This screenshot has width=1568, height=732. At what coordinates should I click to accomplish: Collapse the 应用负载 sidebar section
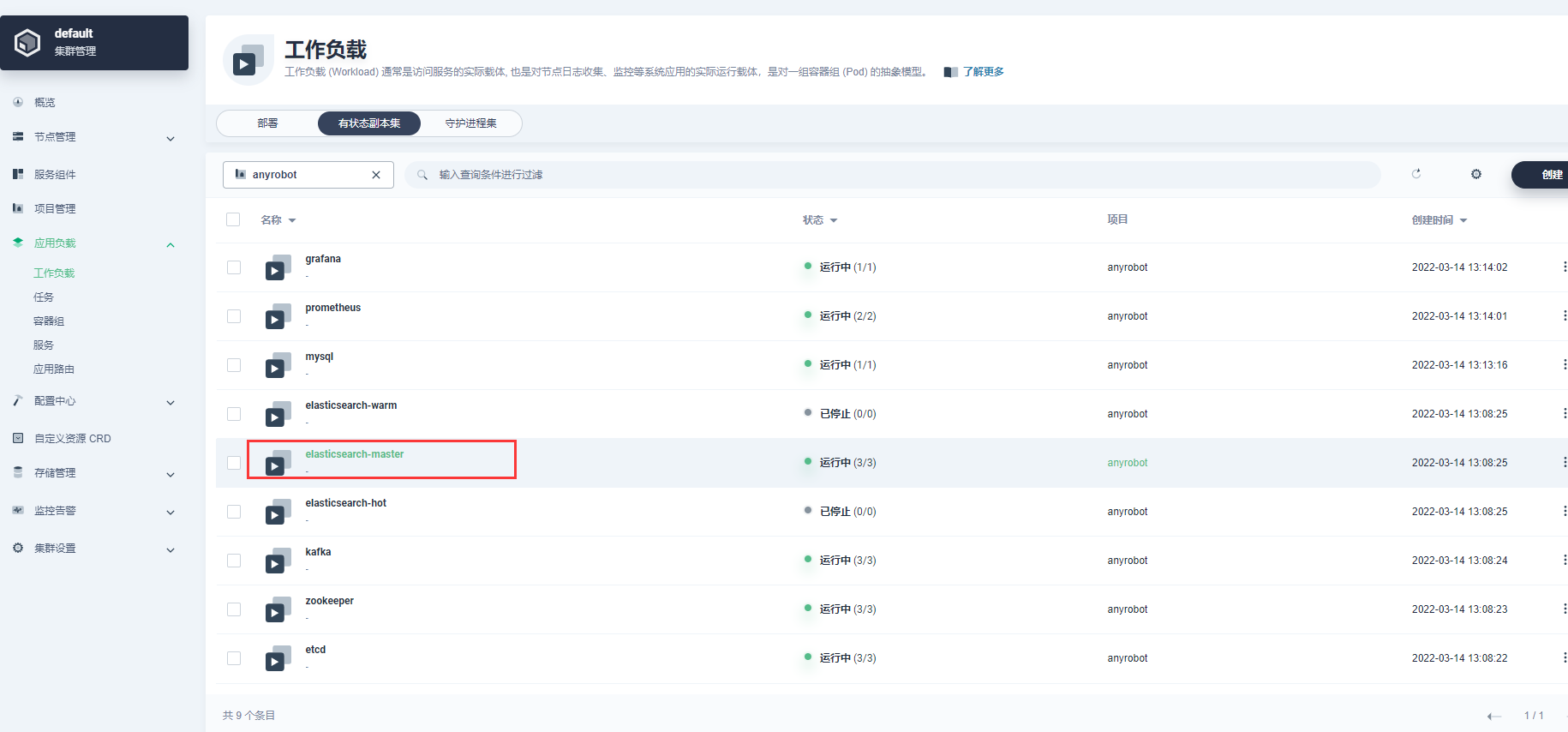(94, 243)
